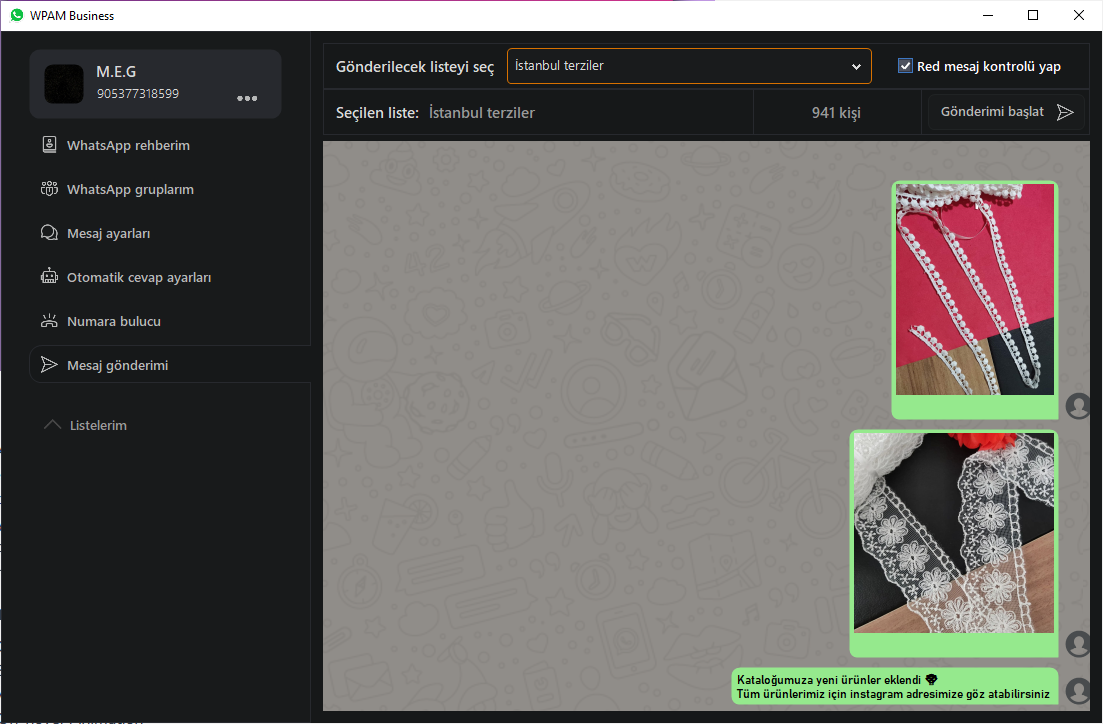Click the WhatsApp rehberim contacts icon
This screenshot has width=1103, height=724.
tap(49, 145)
